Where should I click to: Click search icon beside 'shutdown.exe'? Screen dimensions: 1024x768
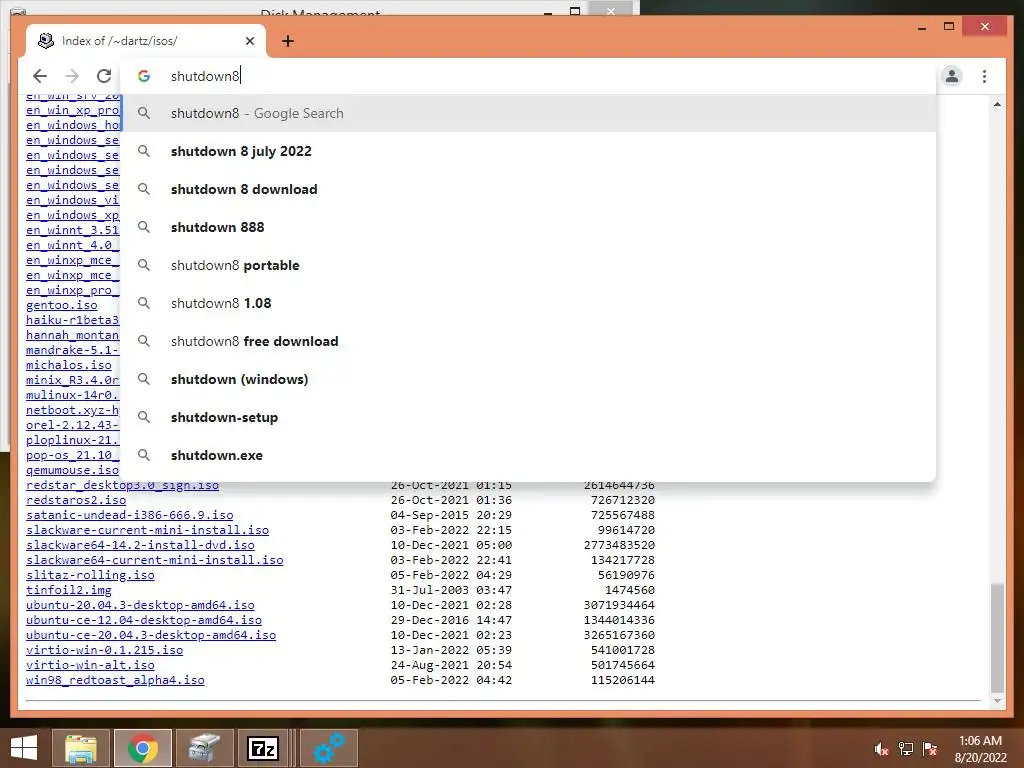click(x=144, y=455)
